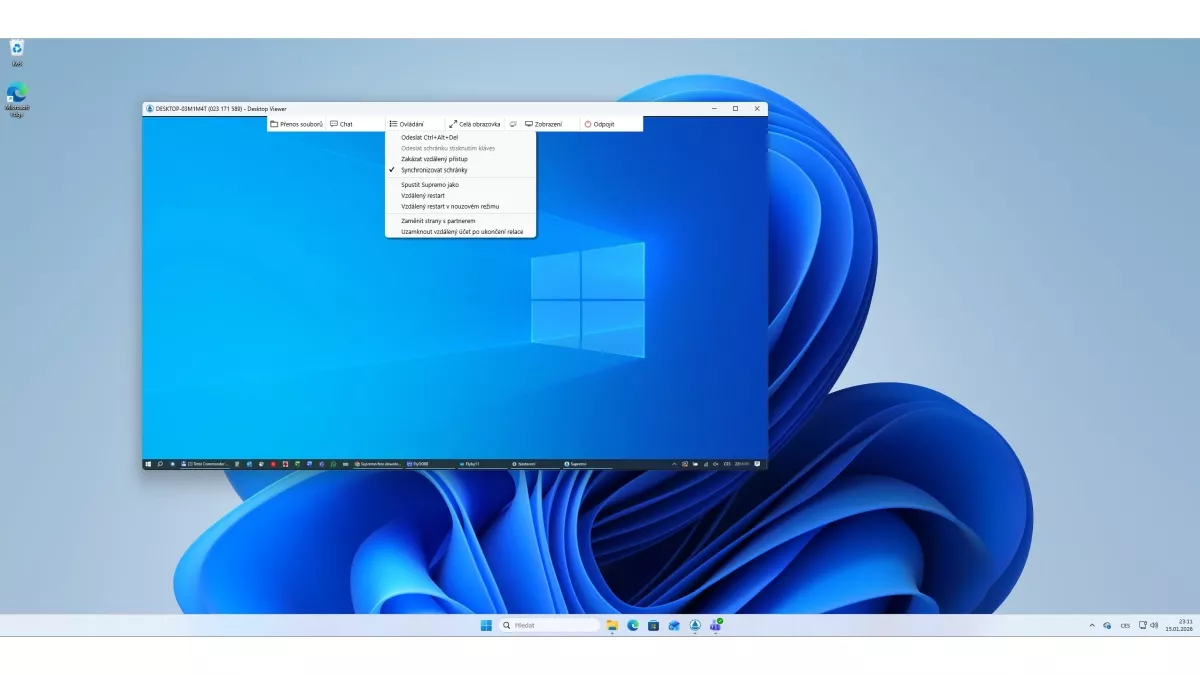Click the monitor switch icon before Zobrazení

pos(513,124)
